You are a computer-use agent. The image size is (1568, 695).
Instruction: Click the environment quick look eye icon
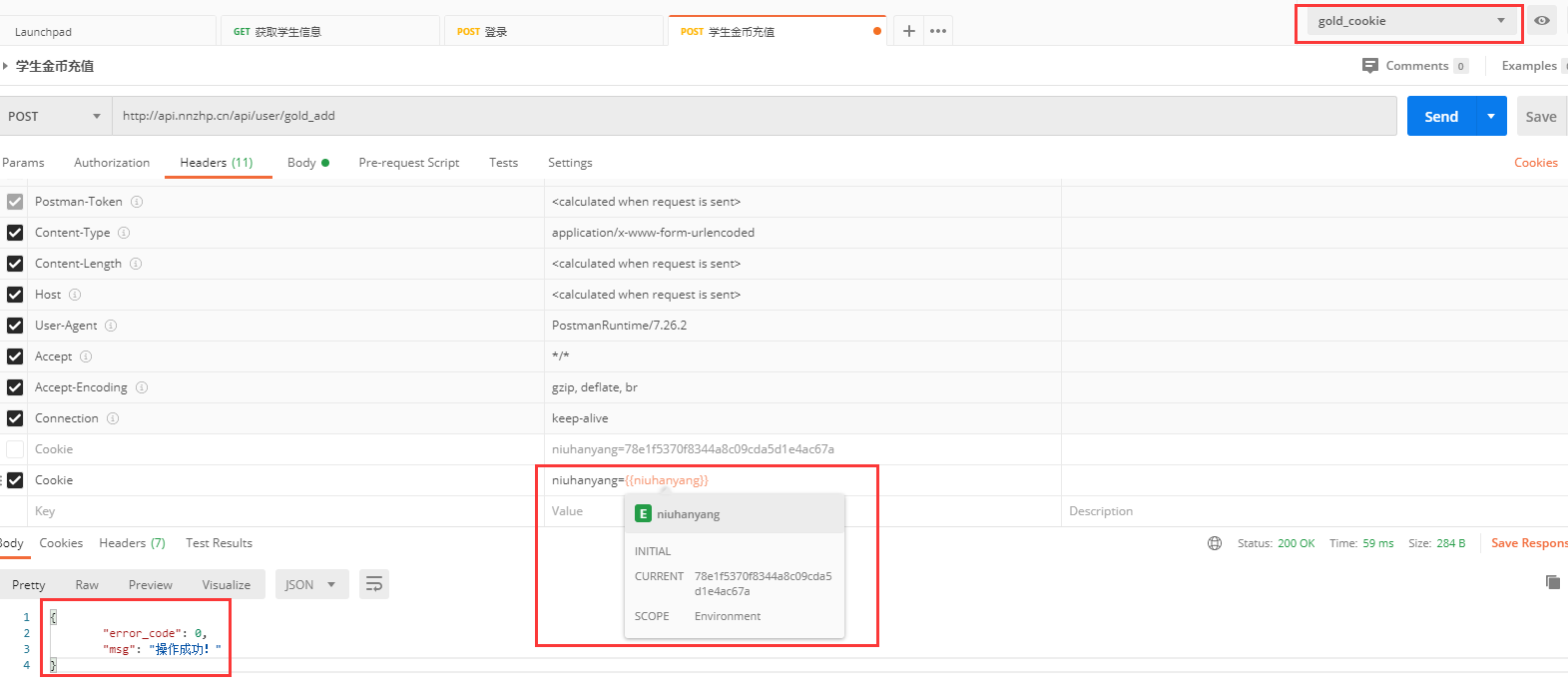(x=1542, y=21)
